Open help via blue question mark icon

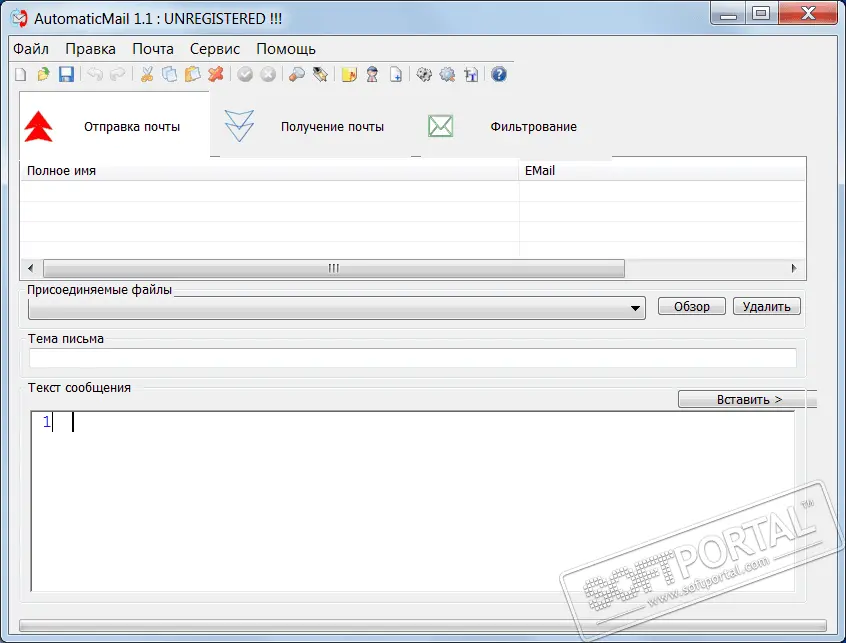499,74
